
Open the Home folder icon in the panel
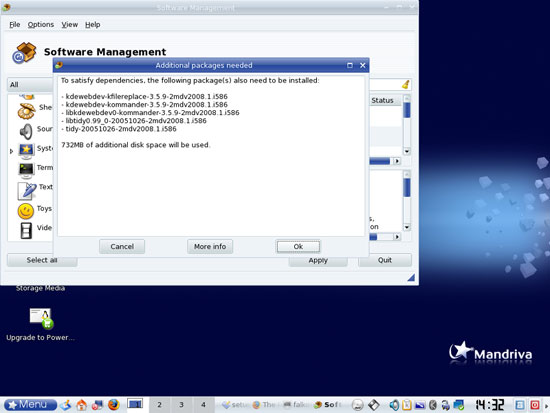pos(82,405)
